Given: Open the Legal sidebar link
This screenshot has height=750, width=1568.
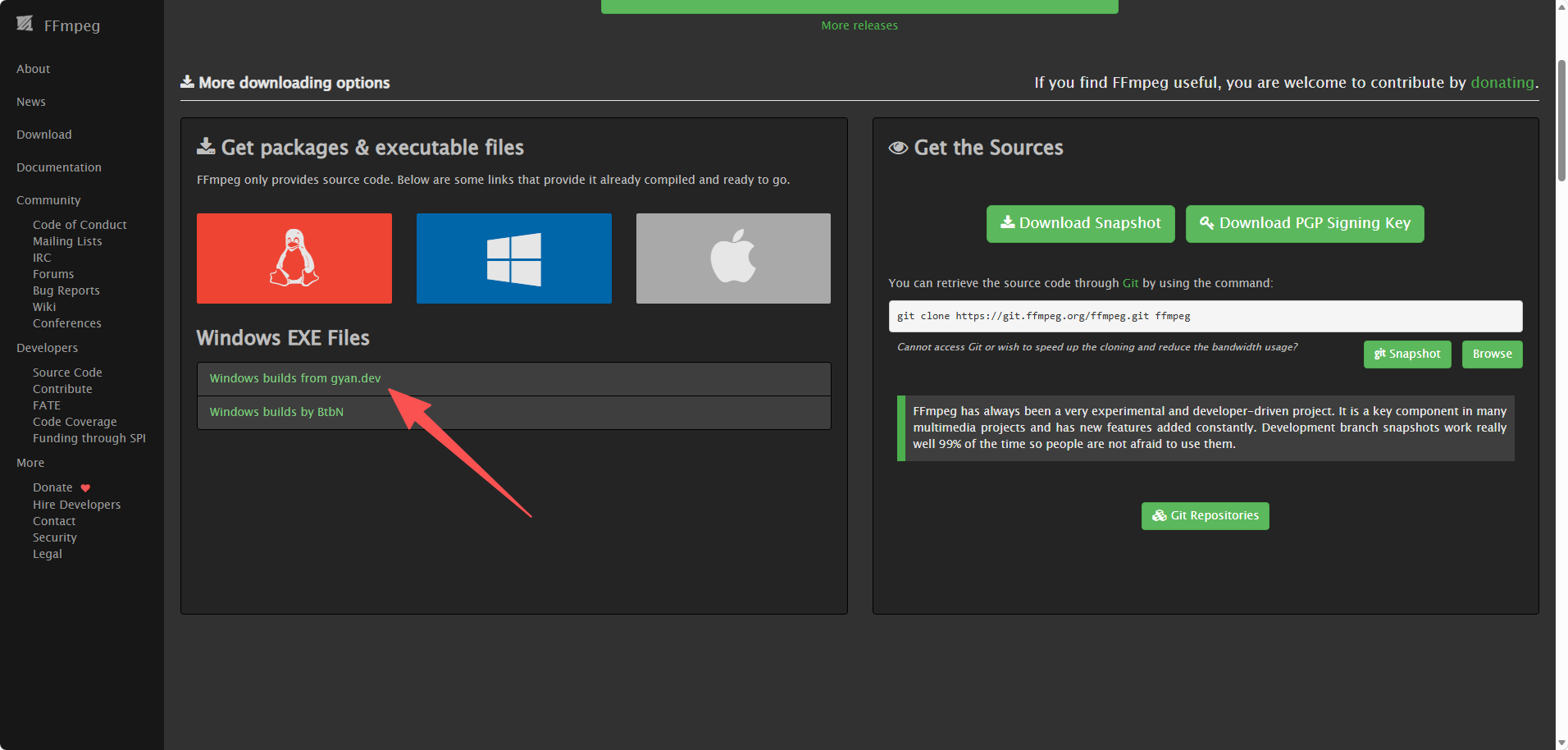Looking at the screenshot, I should click(48, 554).
